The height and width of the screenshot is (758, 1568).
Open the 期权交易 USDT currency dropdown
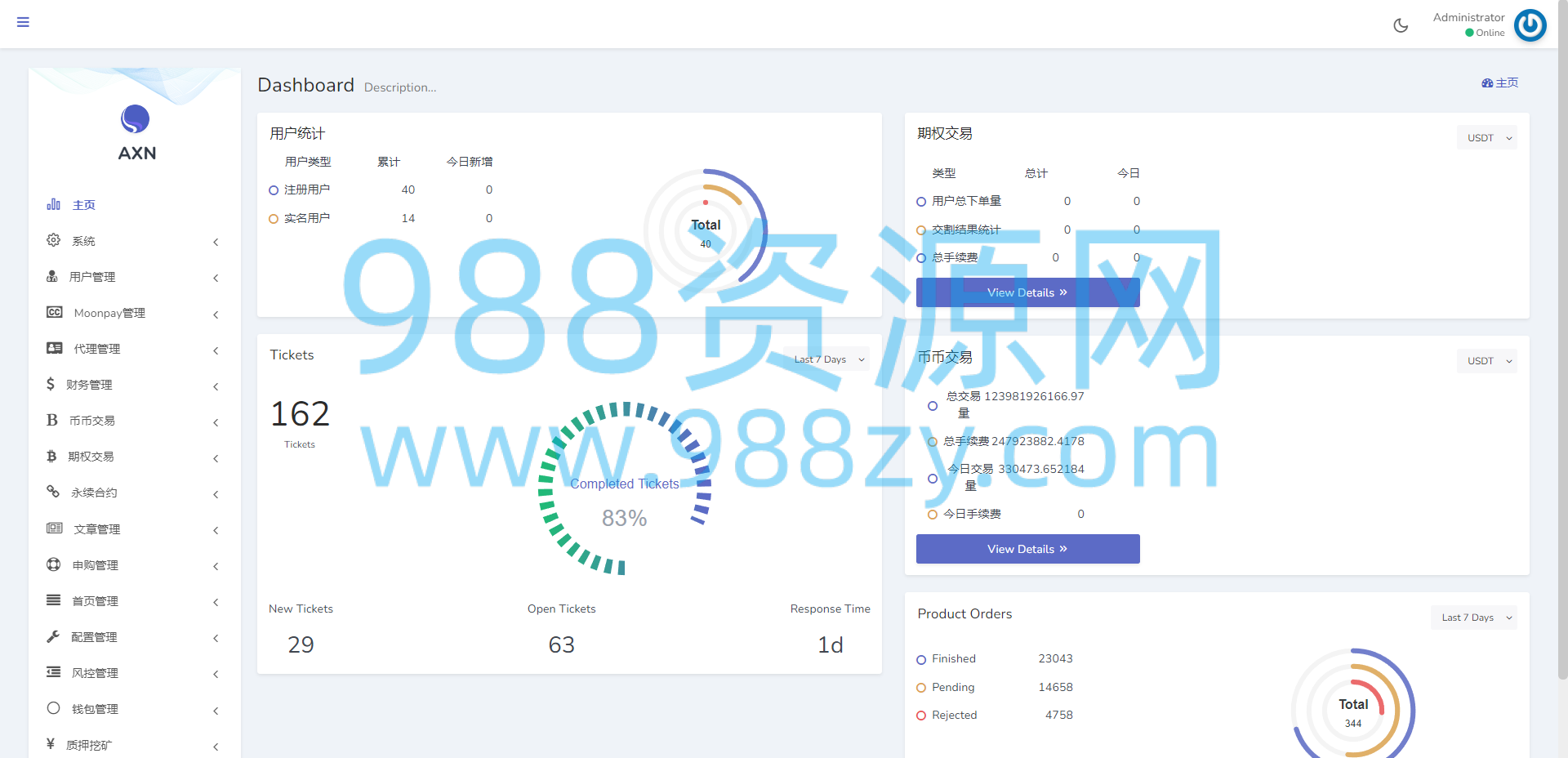click(x=1487, y=137)
